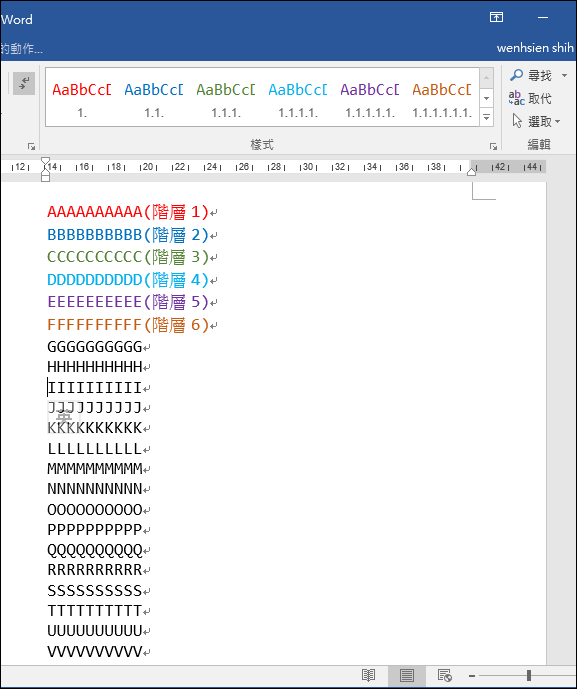Switch to Read Mode view
Image resolution: width=577 pixels, height=689 pixels.
(368, 675)
